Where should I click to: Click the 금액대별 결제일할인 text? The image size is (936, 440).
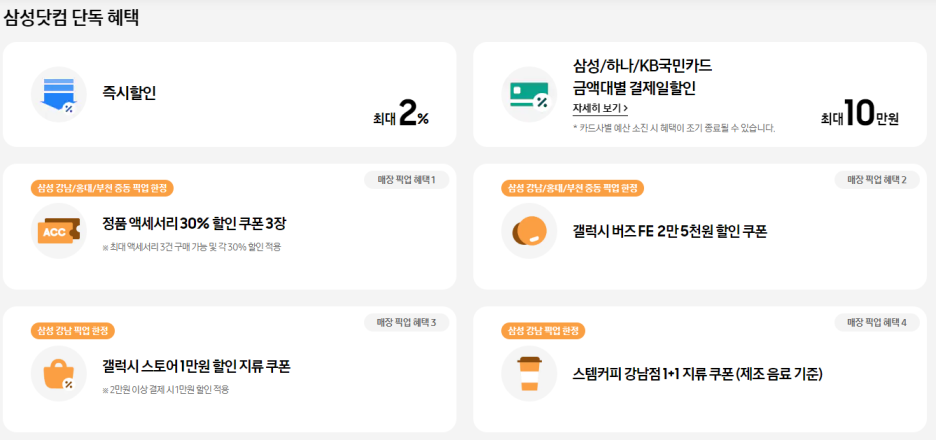point(634,88)
